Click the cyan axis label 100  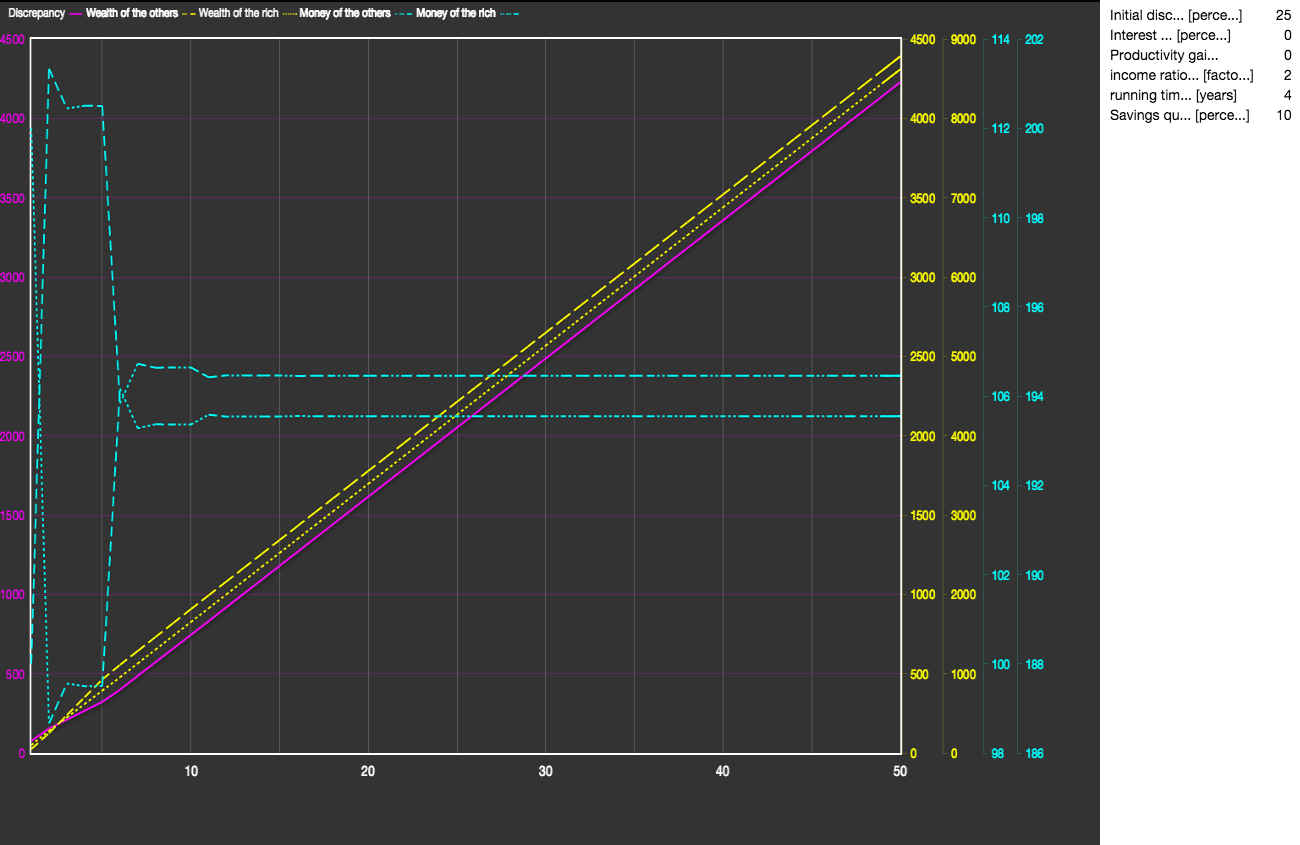click(x=999, y=665)
